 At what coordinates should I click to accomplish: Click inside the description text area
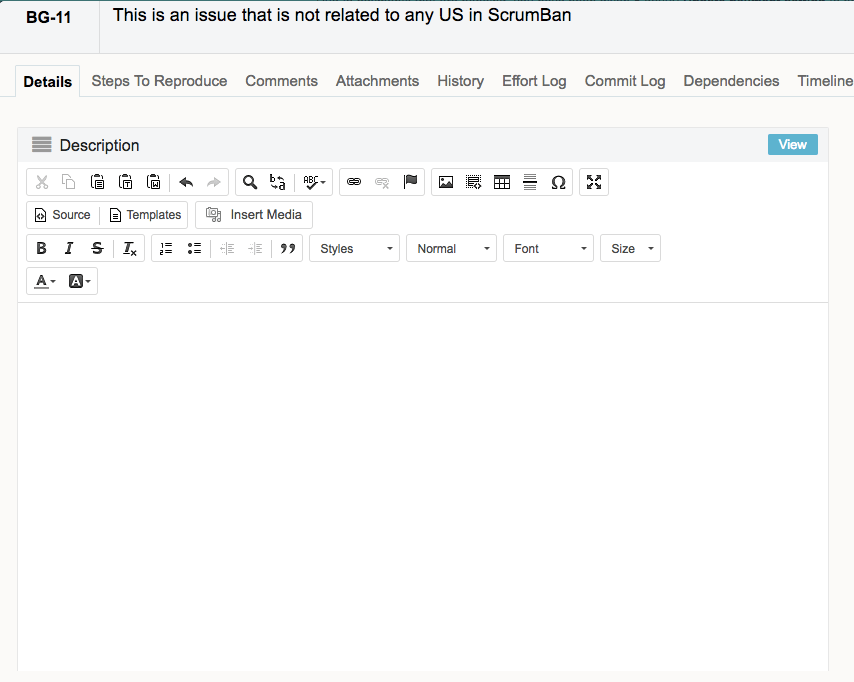423,486
